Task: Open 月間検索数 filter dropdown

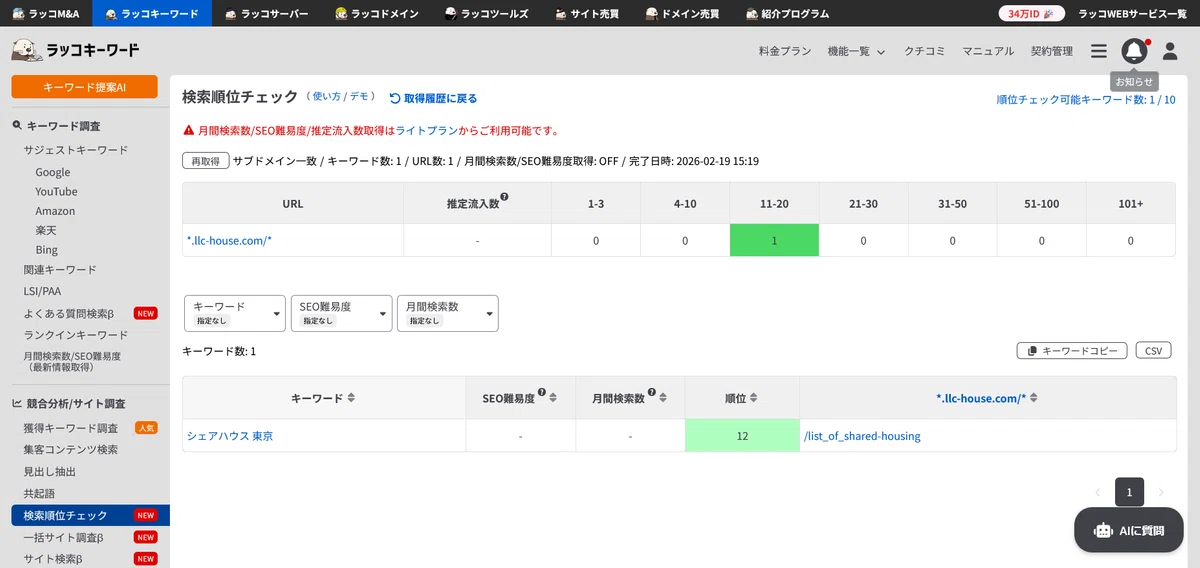Action: point(448,313)
